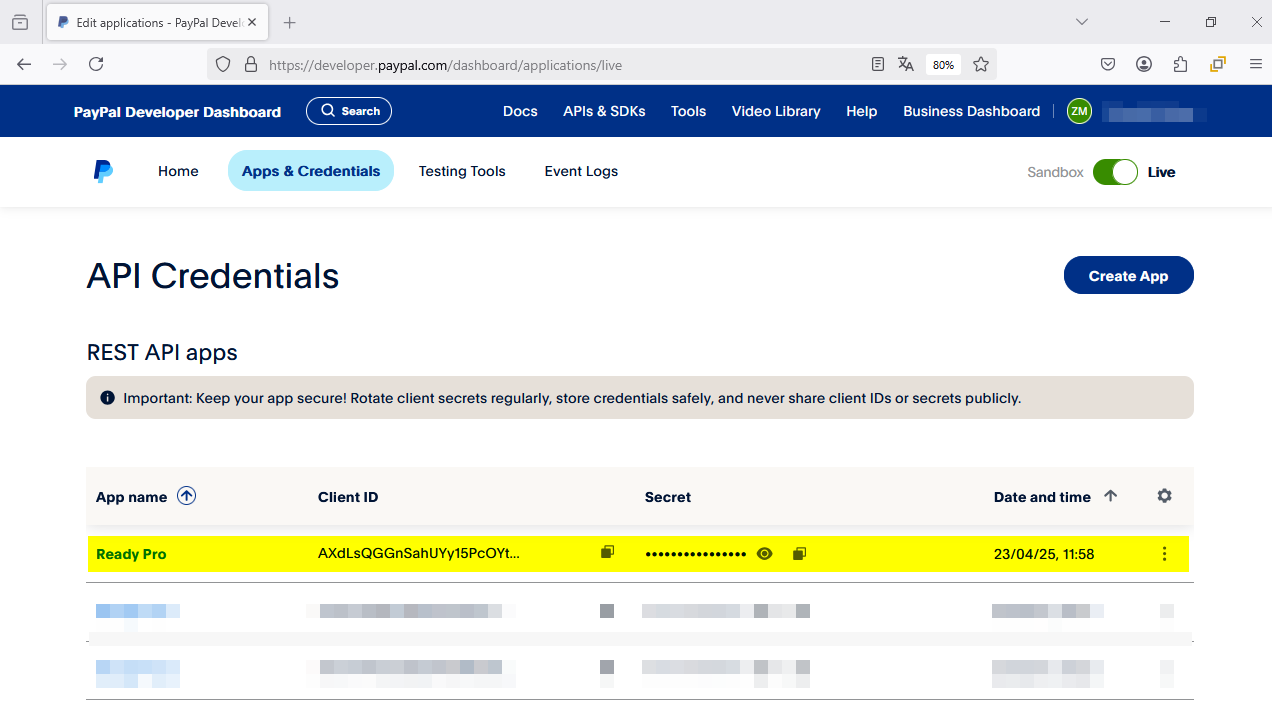Viewport: 1272px width, 720px height.
Task: Open the Firefox application menu
Action: click(1256, 64)
